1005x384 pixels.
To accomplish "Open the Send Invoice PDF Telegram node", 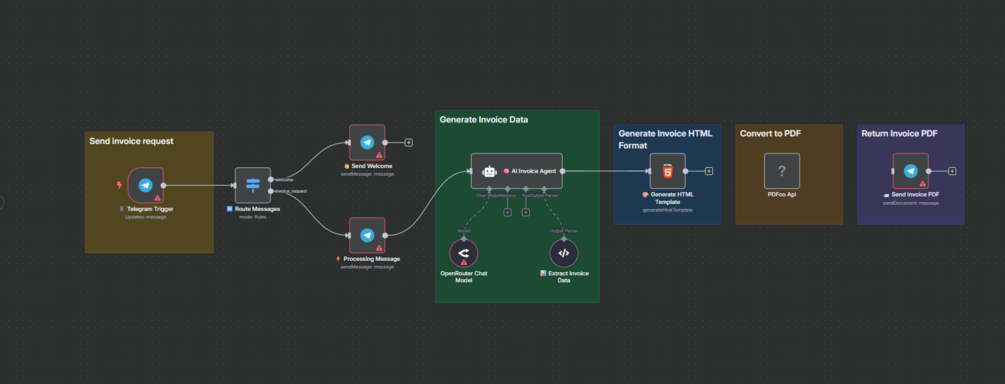I will 910,171.
